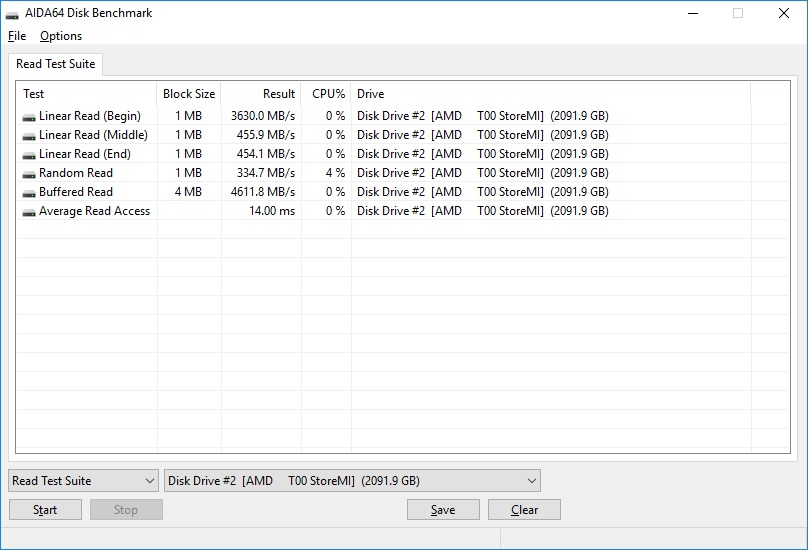Viewport: 808px width, 550px height.
Task: Click the 3630.0 MB/s result value
Action: 263,116
